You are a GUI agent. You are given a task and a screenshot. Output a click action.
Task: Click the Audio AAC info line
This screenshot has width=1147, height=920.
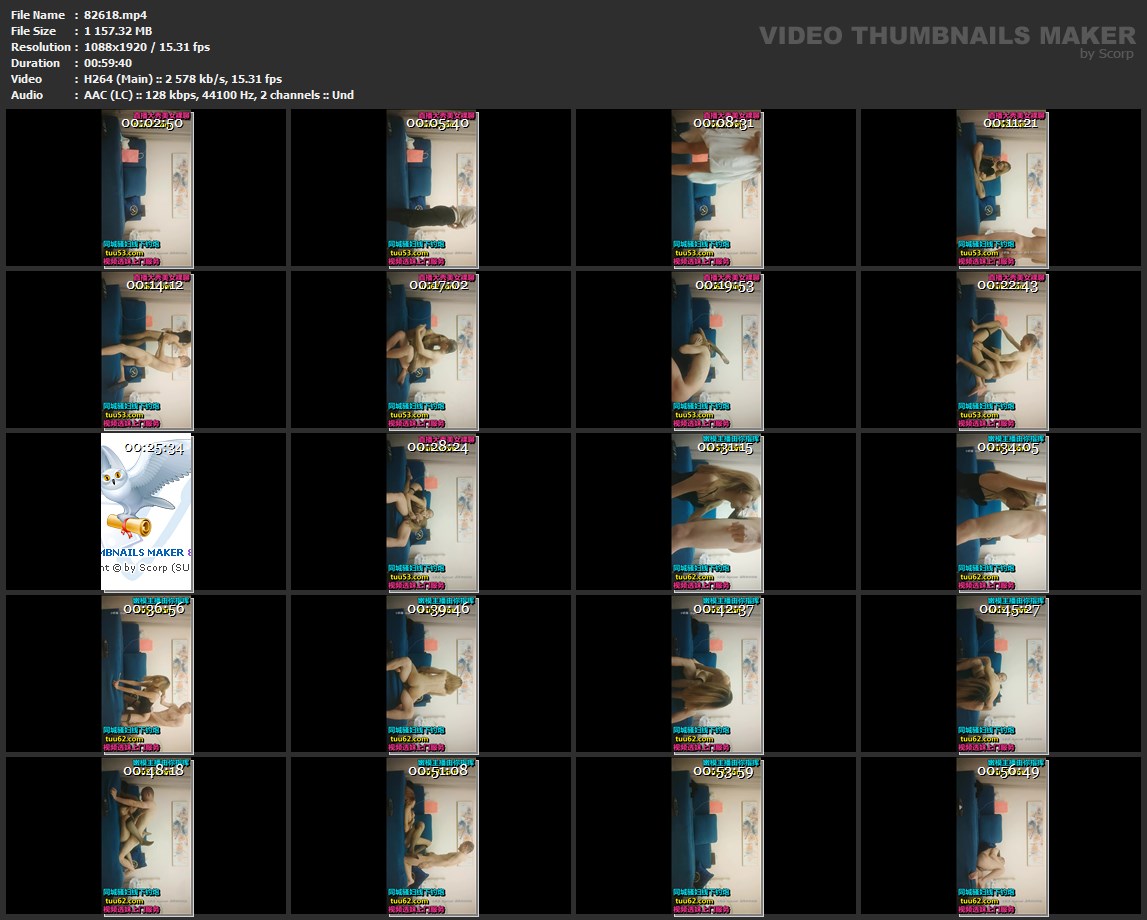pos(219,95)
